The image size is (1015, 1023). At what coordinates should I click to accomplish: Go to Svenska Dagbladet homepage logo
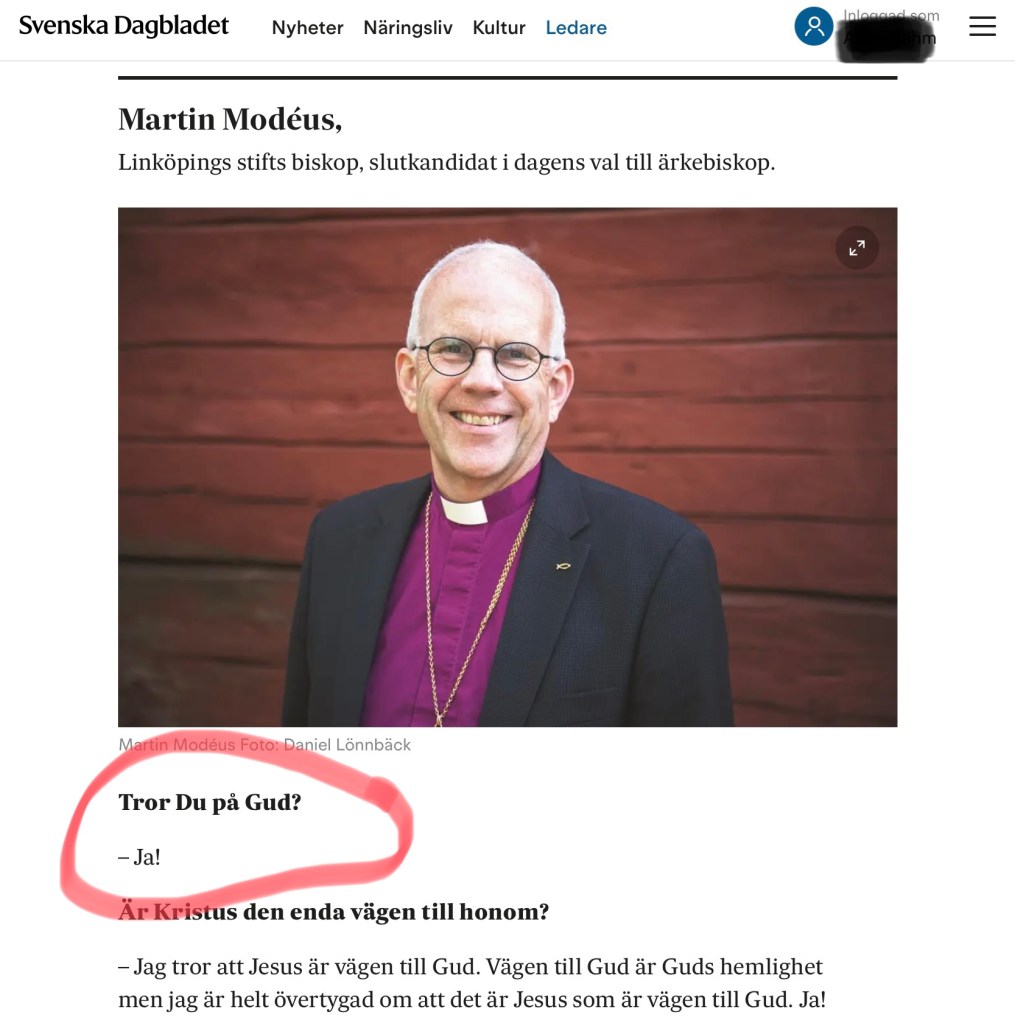point(123,26)
